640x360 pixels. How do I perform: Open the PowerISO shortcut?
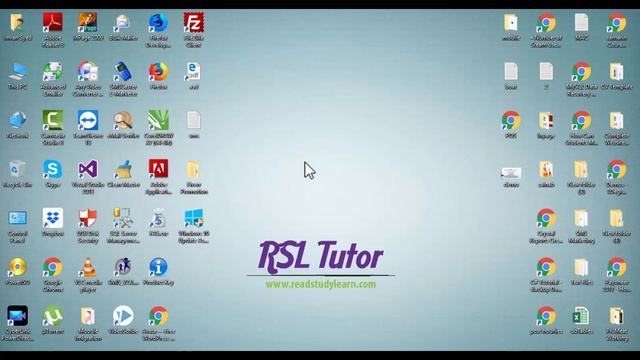18,267
